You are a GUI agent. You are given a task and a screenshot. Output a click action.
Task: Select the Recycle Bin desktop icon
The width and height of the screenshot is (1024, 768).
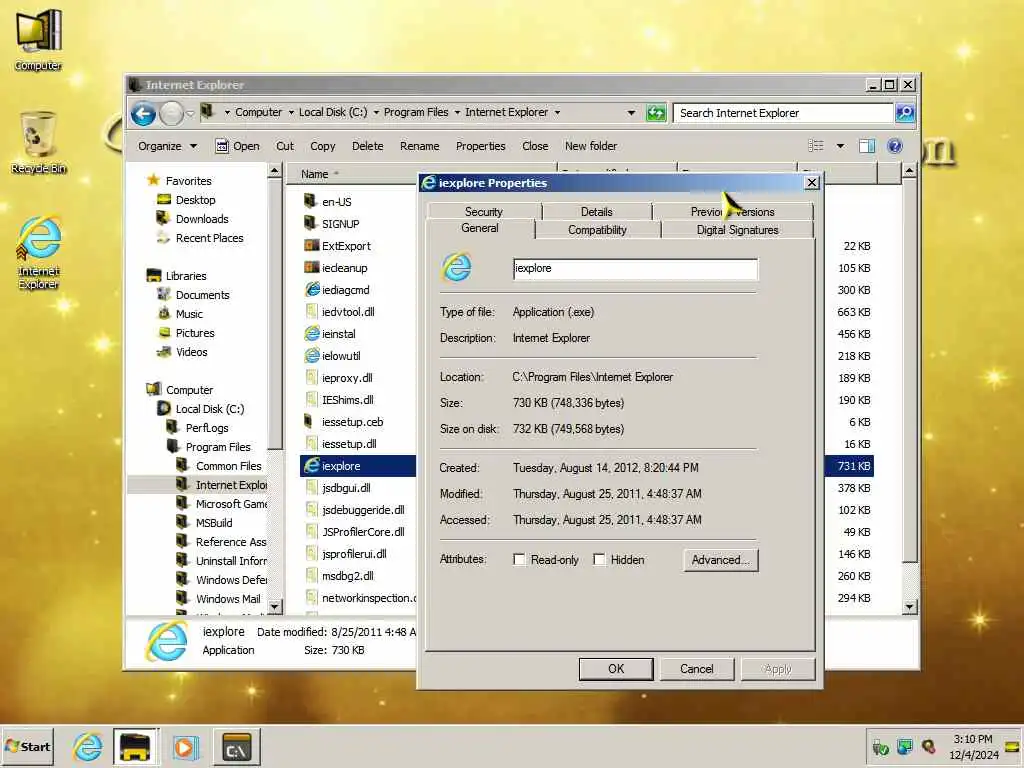pos(39,142)
